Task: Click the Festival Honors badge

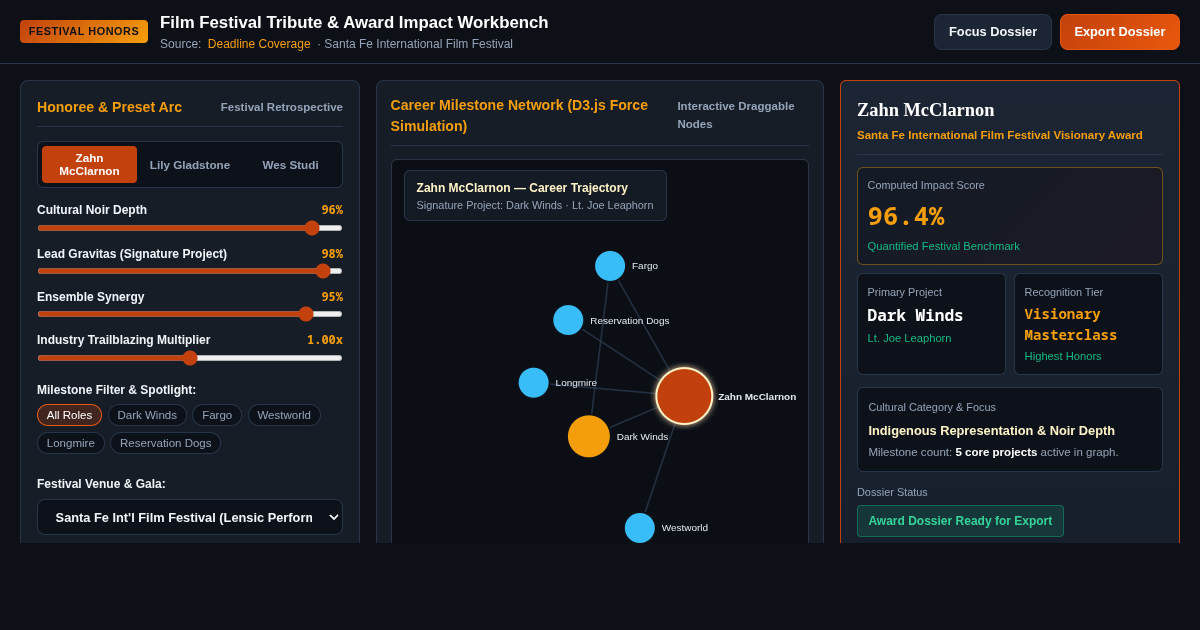Action: point(84,32)
